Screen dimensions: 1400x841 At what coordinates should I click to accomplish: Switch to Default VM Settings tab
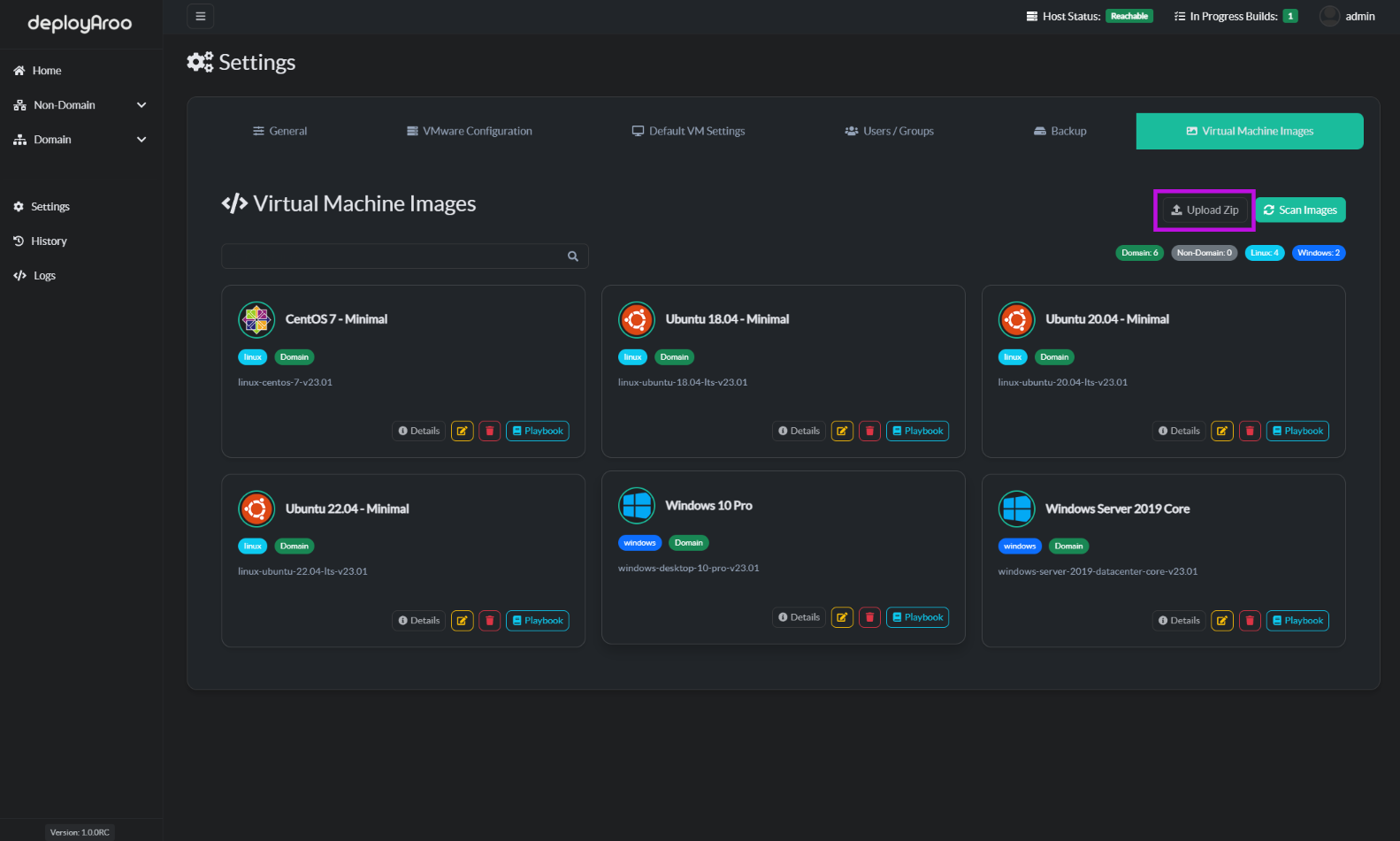click(x=688, y=131)
